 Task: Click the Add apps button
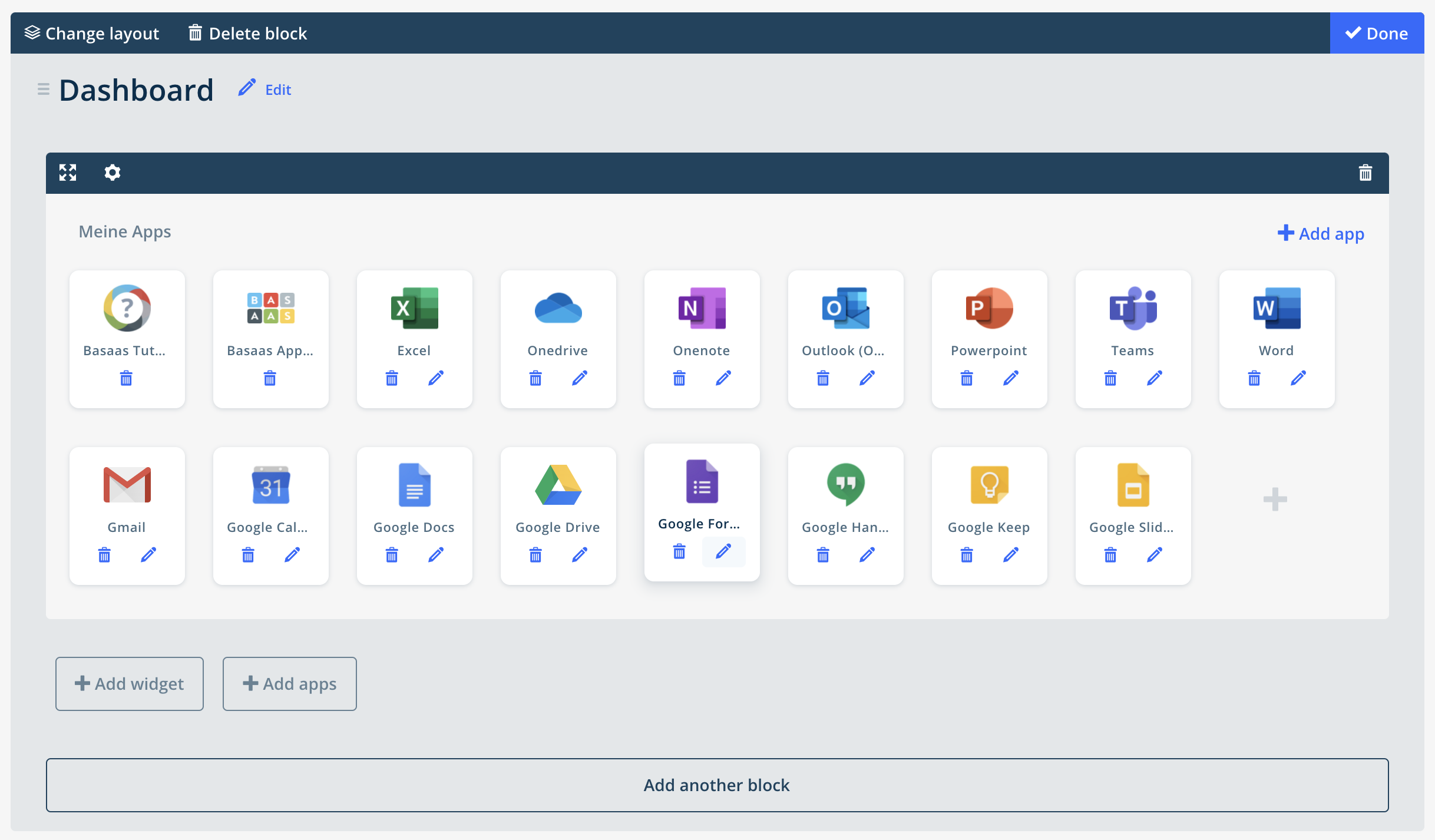pos(290,683)
